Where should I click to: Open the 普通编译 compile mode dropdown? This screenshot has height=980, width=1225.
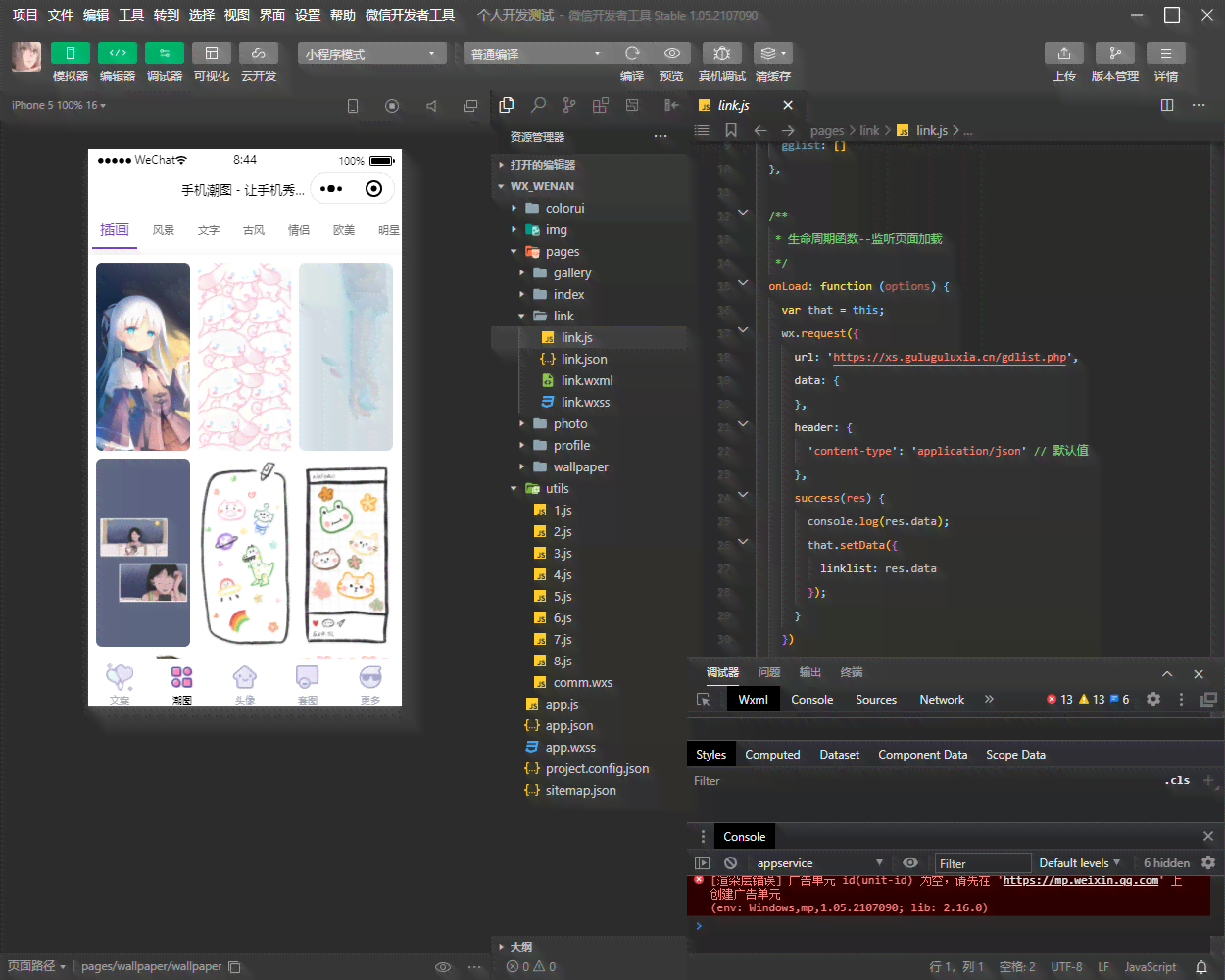coord(537,54)
